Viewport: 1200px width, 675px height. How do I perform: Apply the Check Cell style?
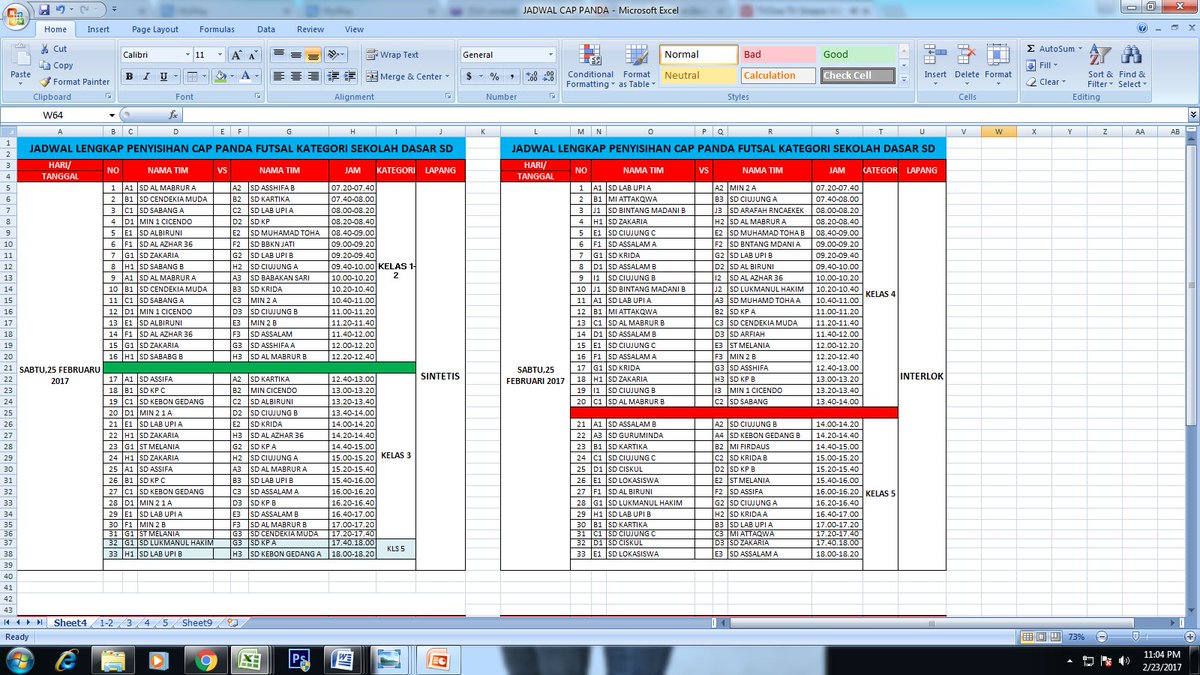click(x=858, y=76)
